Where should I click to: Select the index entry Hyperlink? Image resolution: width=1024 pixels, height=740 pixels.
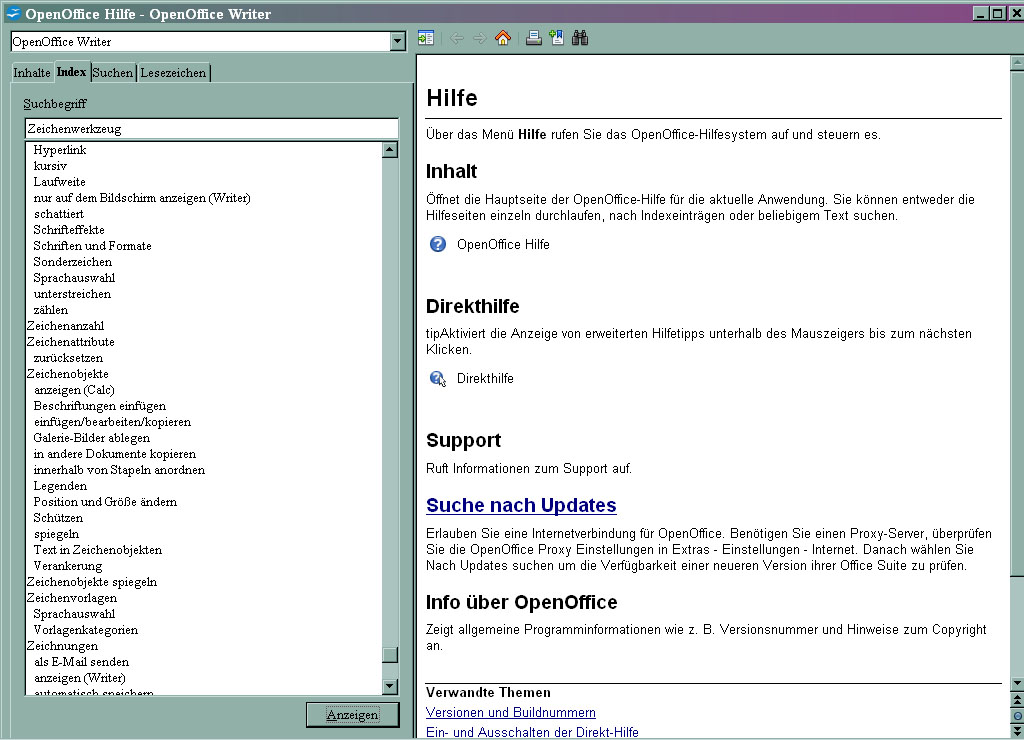coord(60,150)
